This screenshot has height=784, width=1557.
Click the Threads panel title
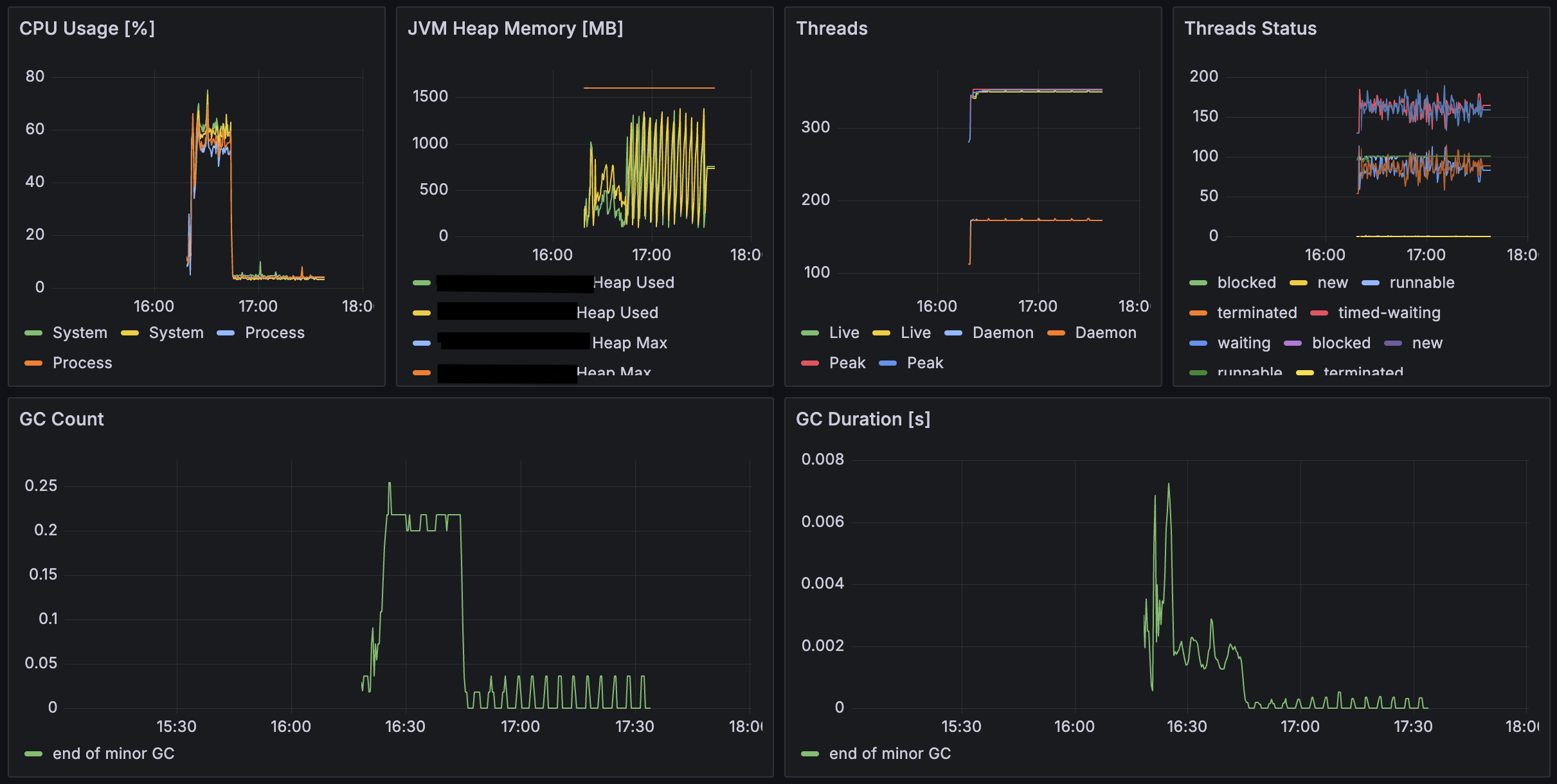(831, 28)
